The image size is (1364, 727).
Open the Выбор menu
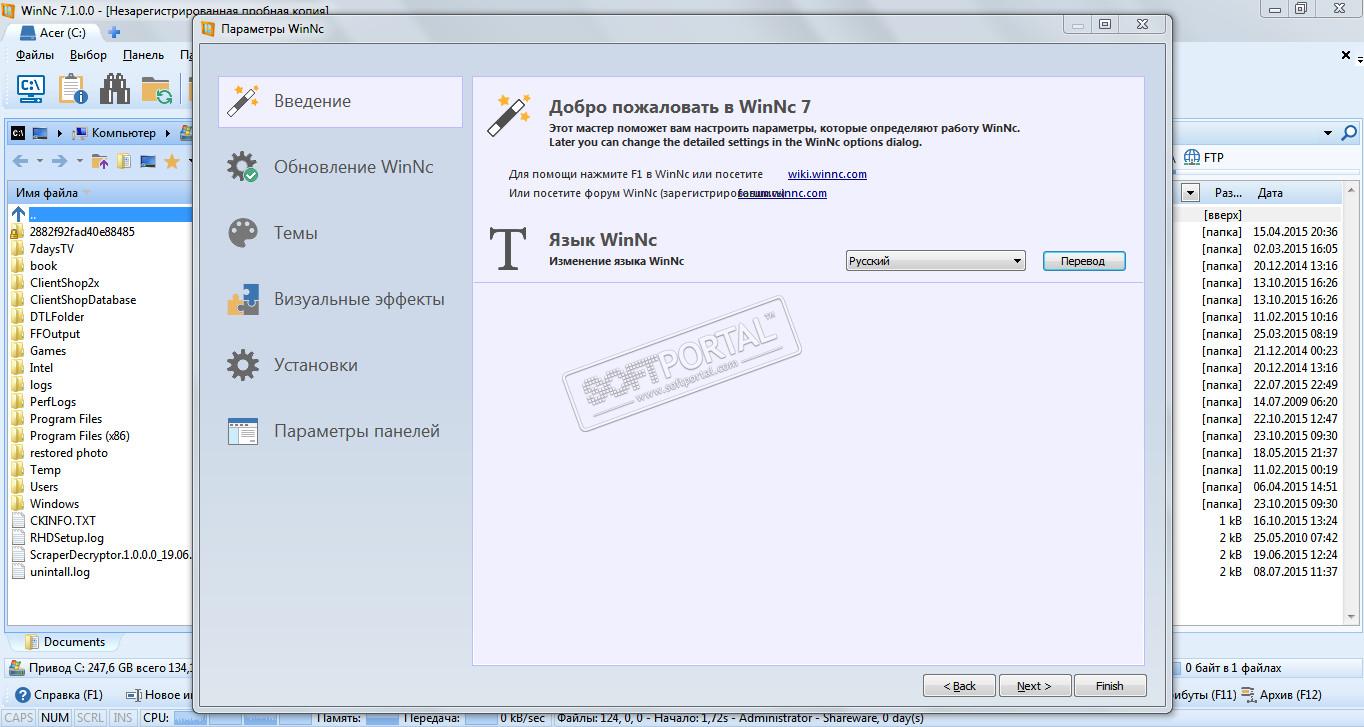(x=88, y=55)
